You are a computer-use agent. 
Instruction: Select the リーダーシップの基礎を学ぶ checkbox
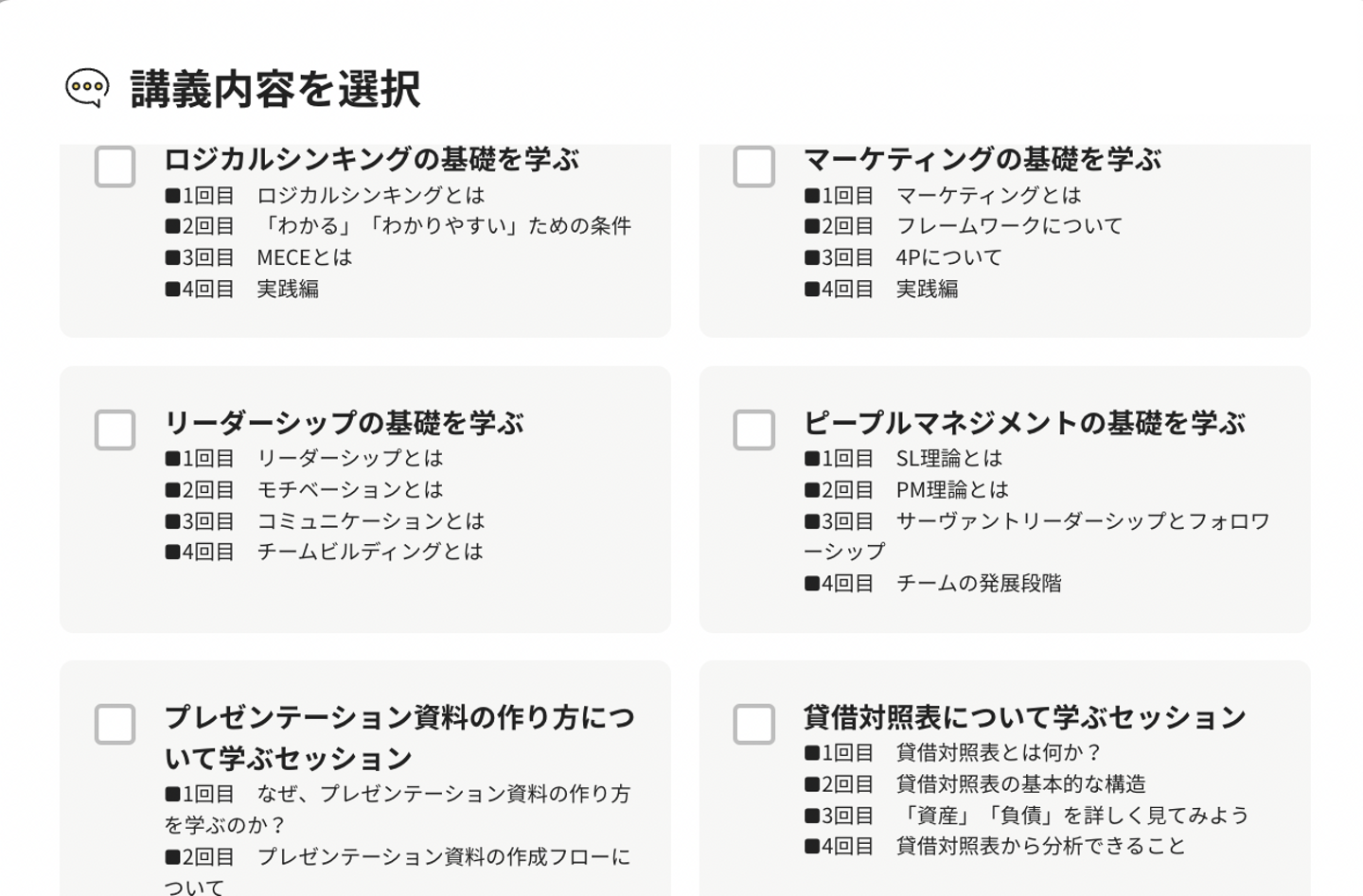click(115, 430)
